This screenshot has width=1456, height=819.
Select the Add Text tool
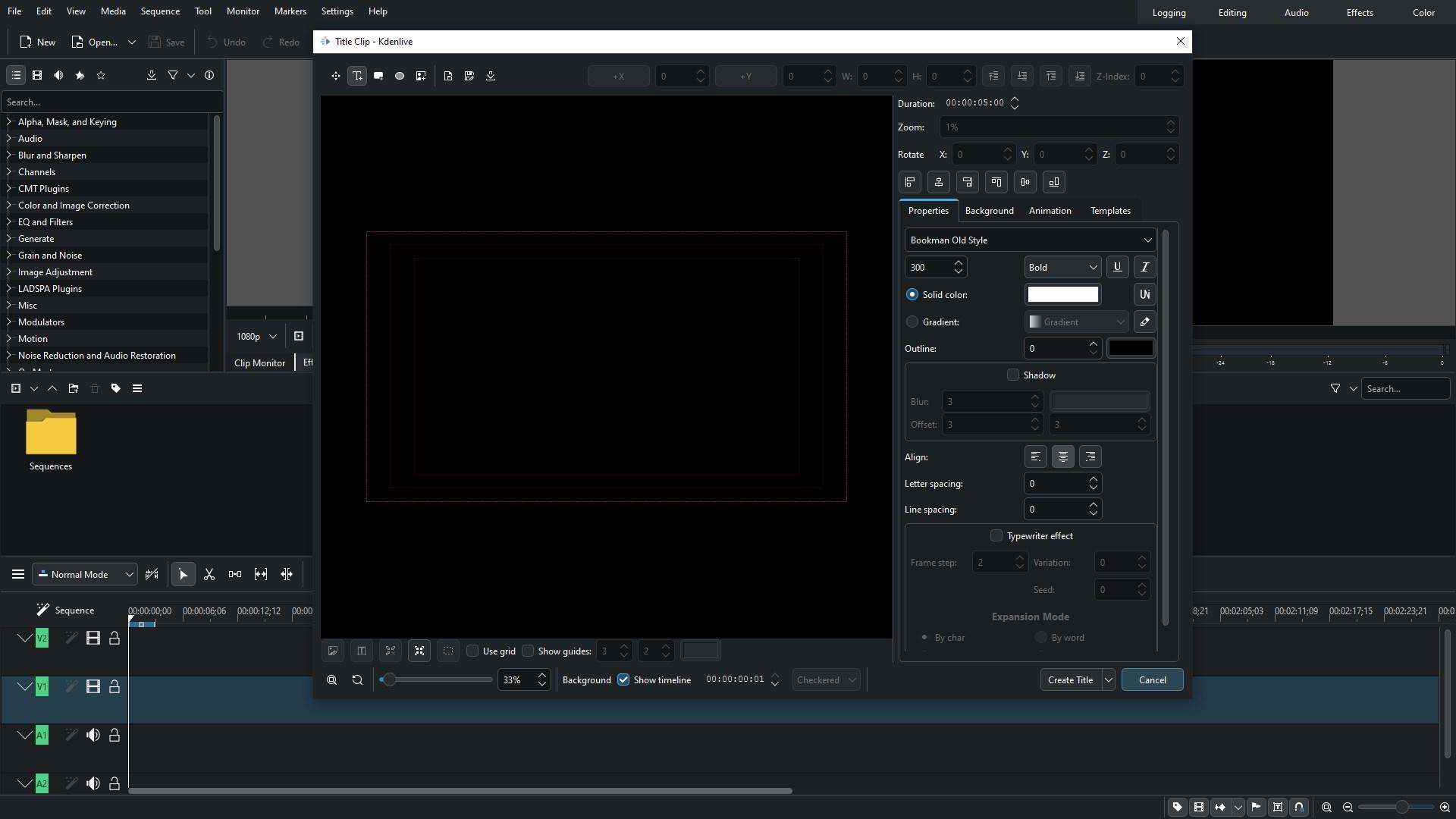click(357, 76)
